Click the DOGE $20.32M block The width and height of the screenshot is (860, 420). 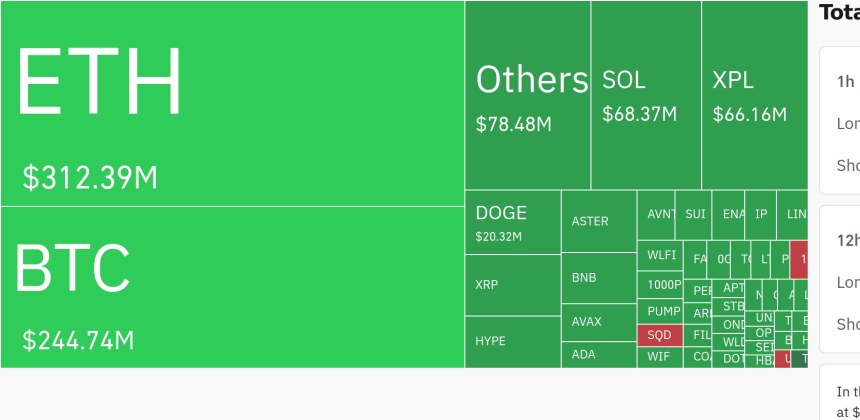[x=512, y=223]
